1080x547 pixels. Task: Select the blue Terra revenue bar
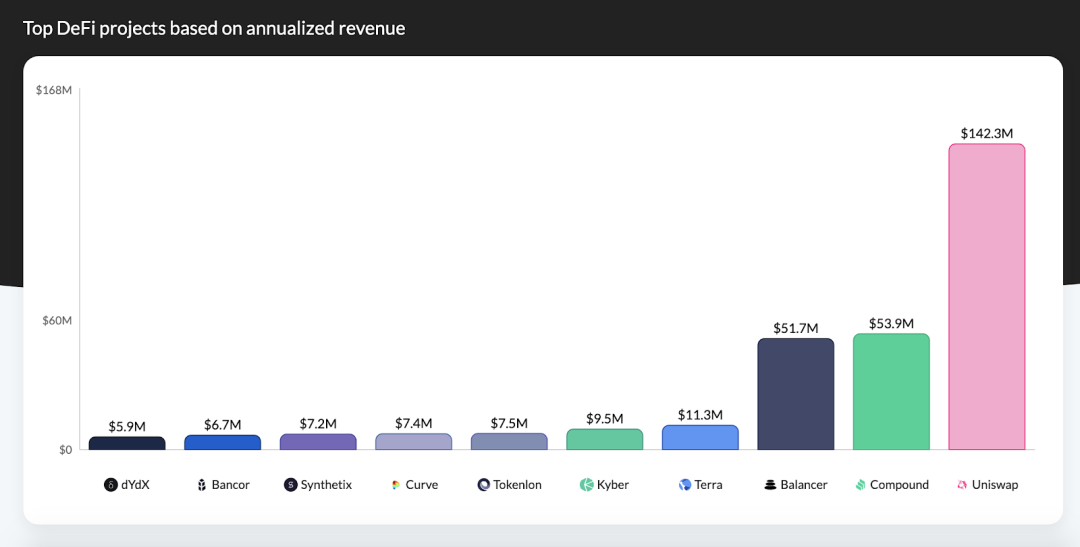[700, 438]
